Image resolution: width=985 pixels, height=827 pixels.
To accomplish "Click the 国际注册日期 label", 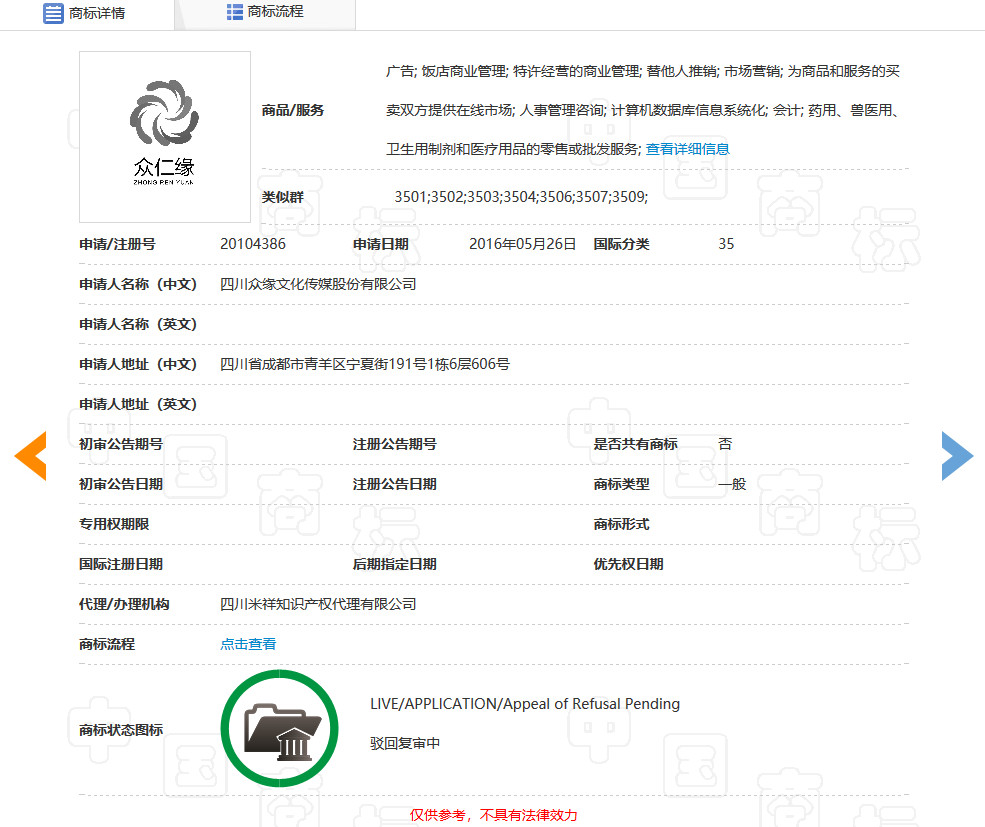I will pyautogui.click(x=121, y=564).
